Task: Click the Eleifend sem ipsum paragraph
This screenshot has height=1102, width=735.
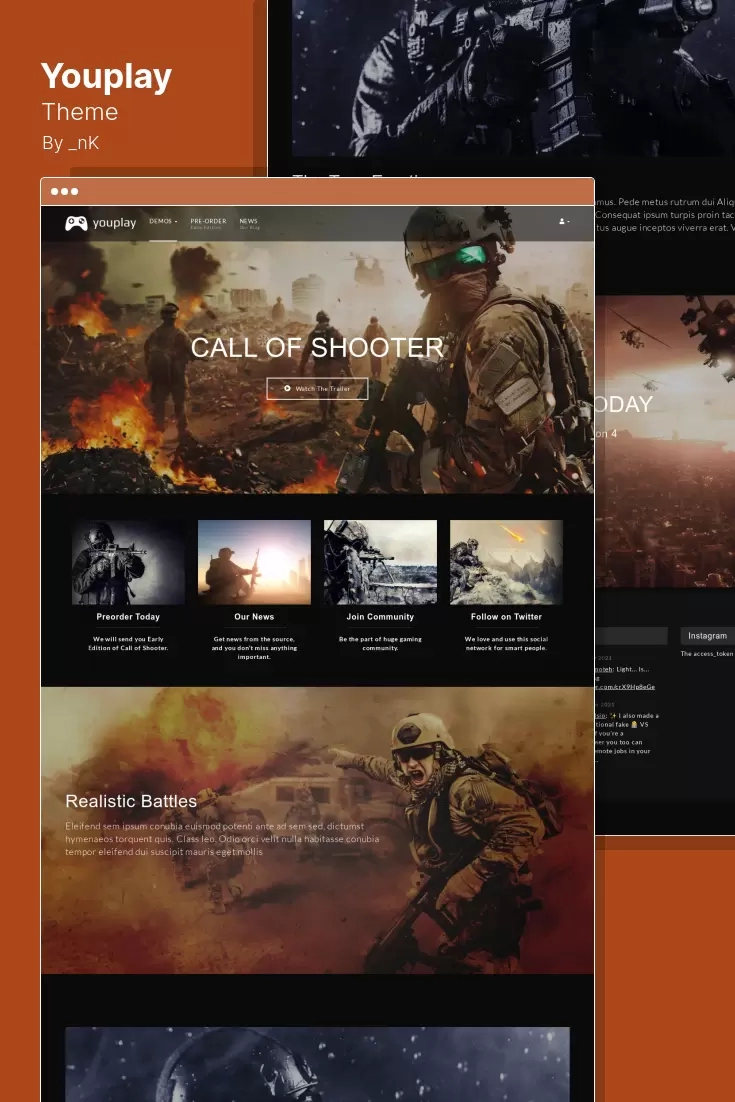Action: point(222,839)
